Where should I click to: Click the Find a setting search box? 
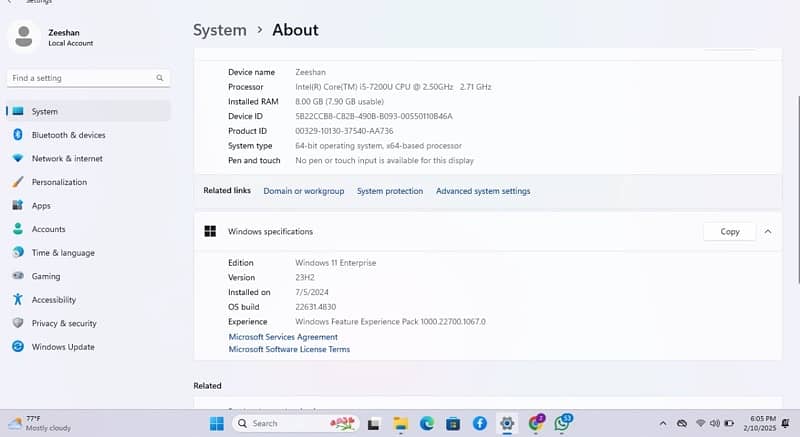(87, 78)
